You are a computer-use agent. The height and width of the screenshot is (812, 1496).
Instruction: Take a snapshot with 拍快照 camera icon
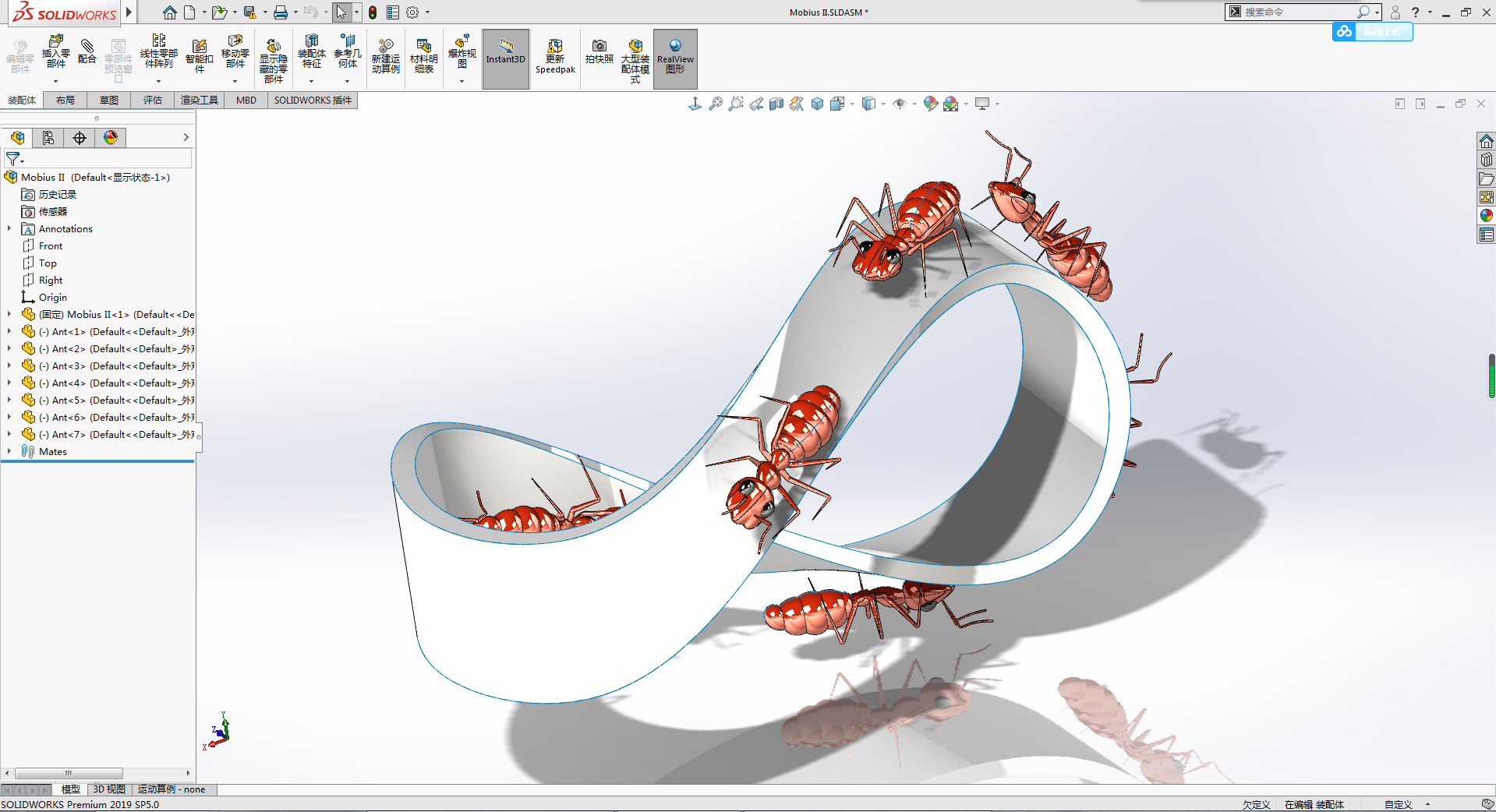pos(599,51)
